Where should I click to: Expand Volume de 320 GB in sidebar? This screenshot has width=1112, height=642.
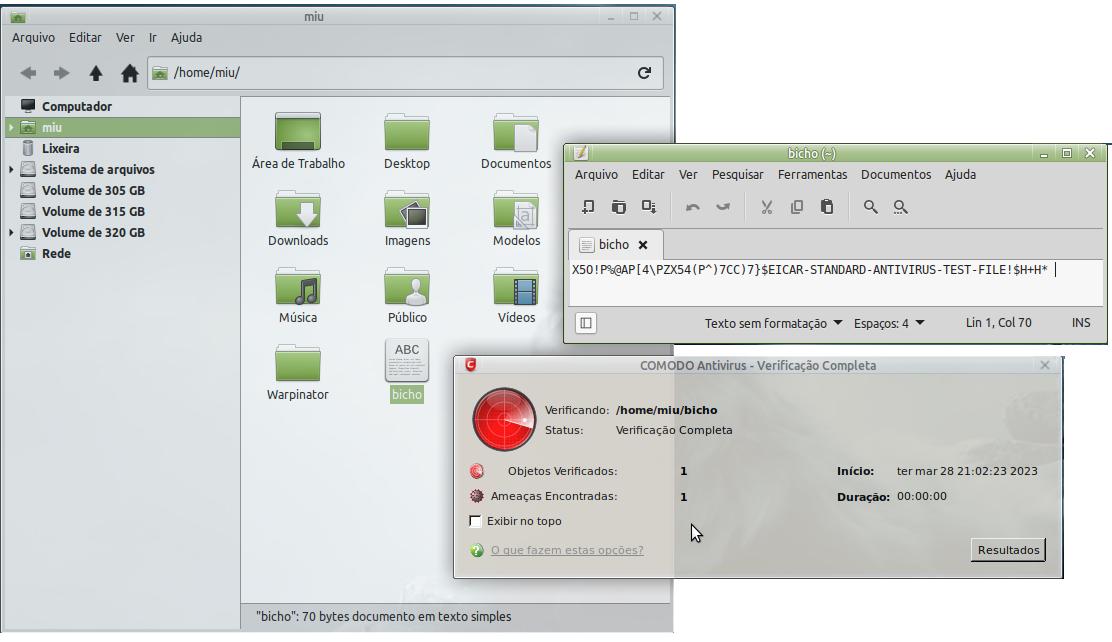[11, 233]
